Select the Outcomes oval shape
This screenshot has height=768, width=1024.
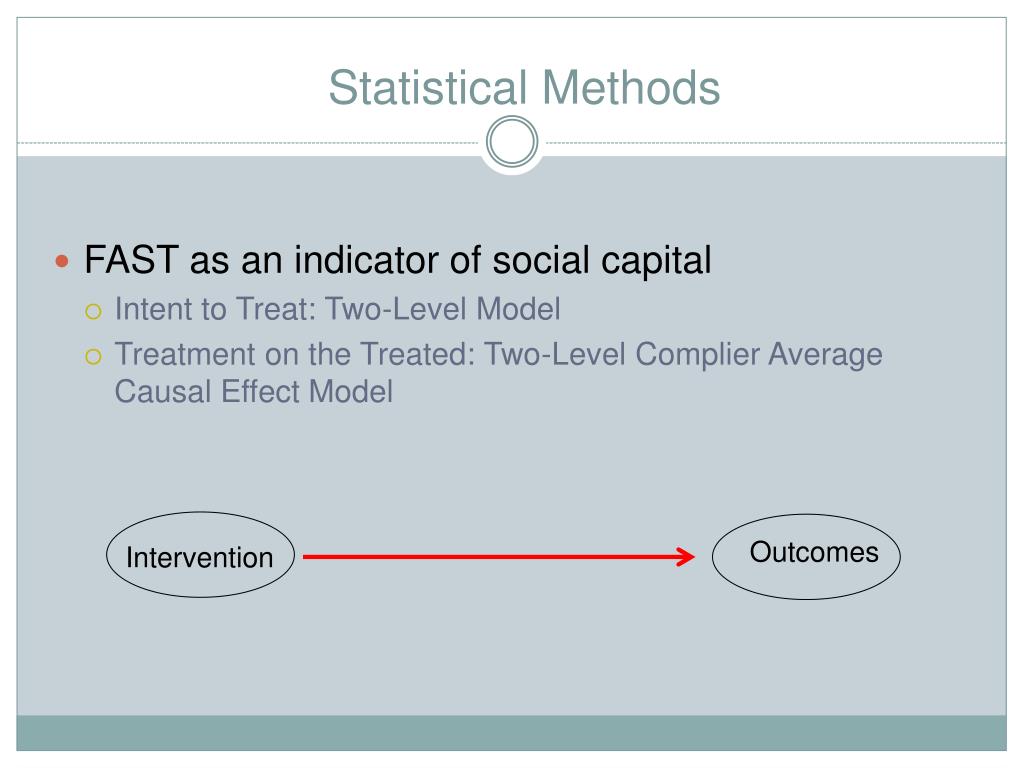click(x=806, y=556)
